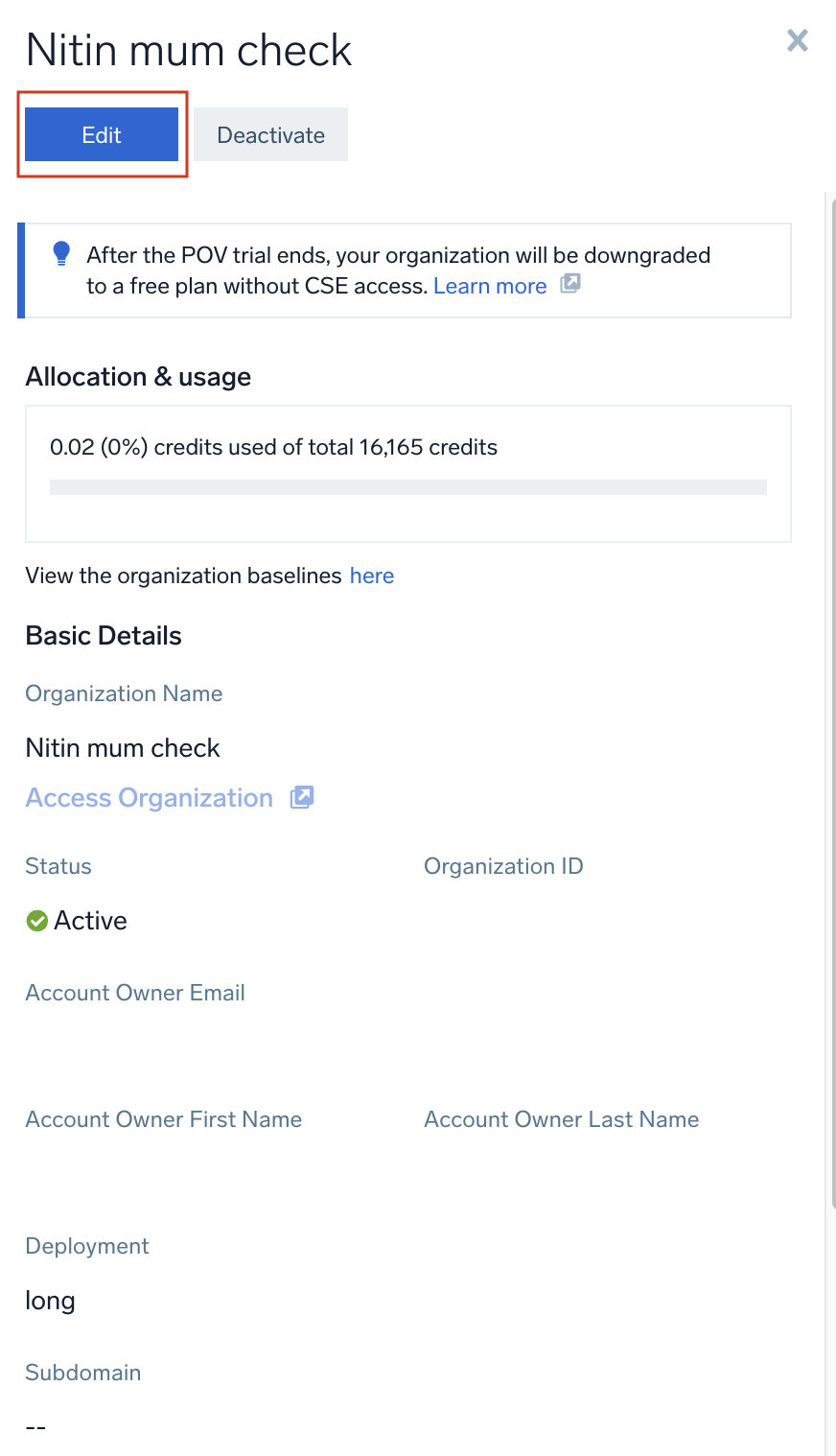Image resolution: width=836 pixels, height=1456 pixels.
Task: Open the Learn more link
Action: pyautogui.click(x=490, y=286)
